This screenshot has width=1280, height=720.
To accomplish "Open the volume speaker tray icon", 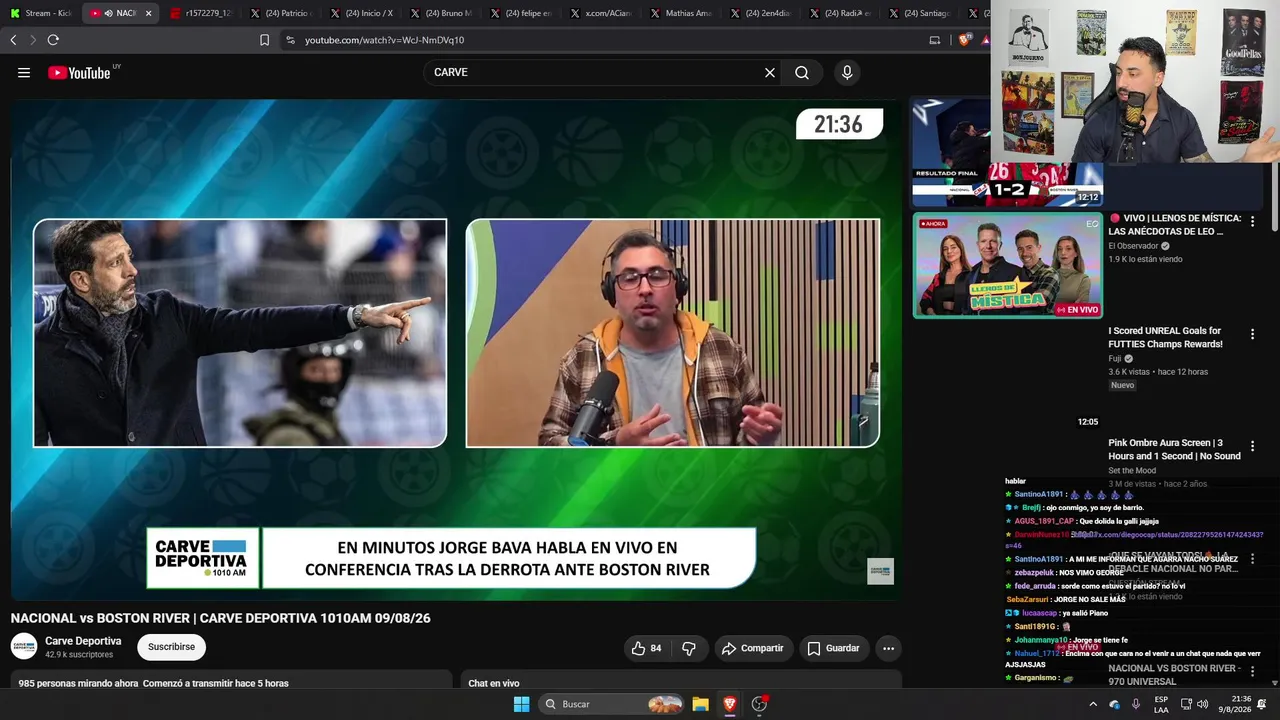I will (x=1202, y=704).
